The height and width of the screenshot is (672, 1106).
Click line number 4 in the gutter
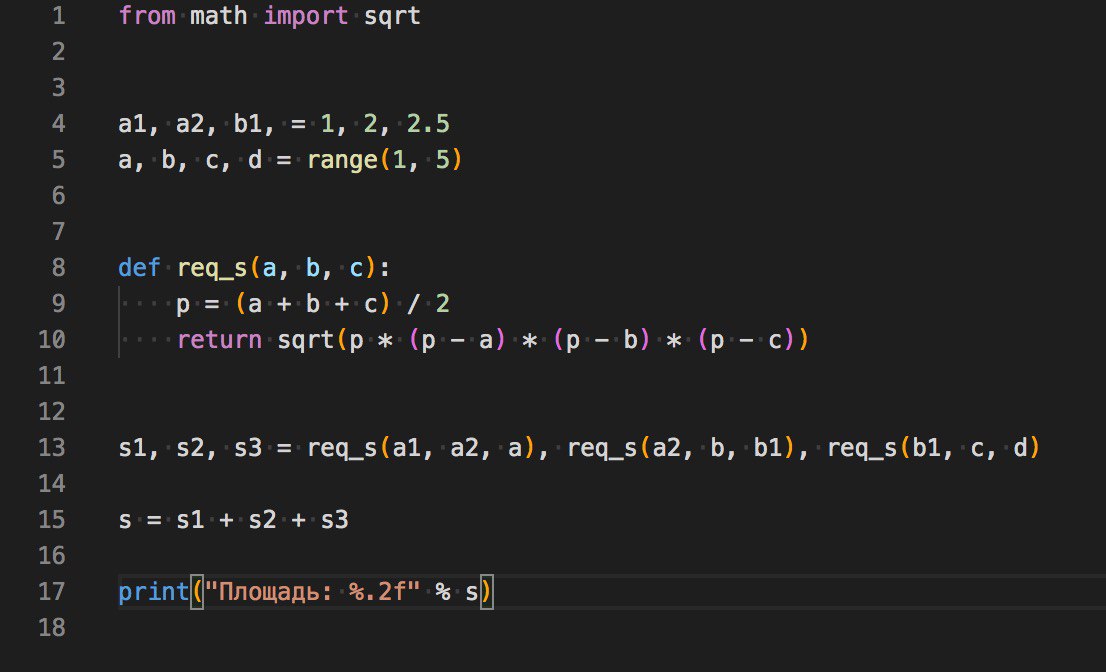[59, 123]
